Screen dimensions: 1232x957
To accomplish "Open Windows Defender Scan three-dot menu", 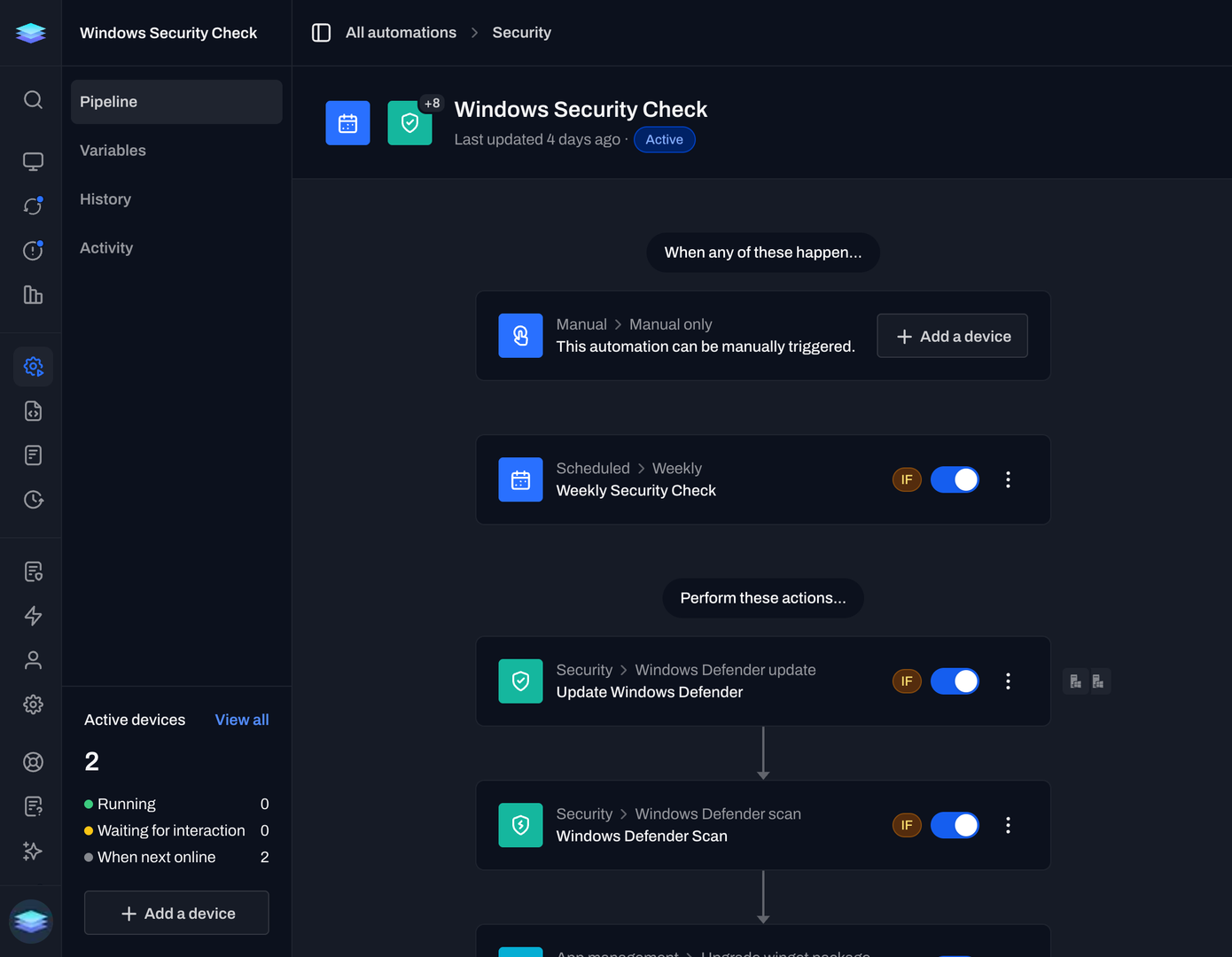I will click(x=1008, y=825).
